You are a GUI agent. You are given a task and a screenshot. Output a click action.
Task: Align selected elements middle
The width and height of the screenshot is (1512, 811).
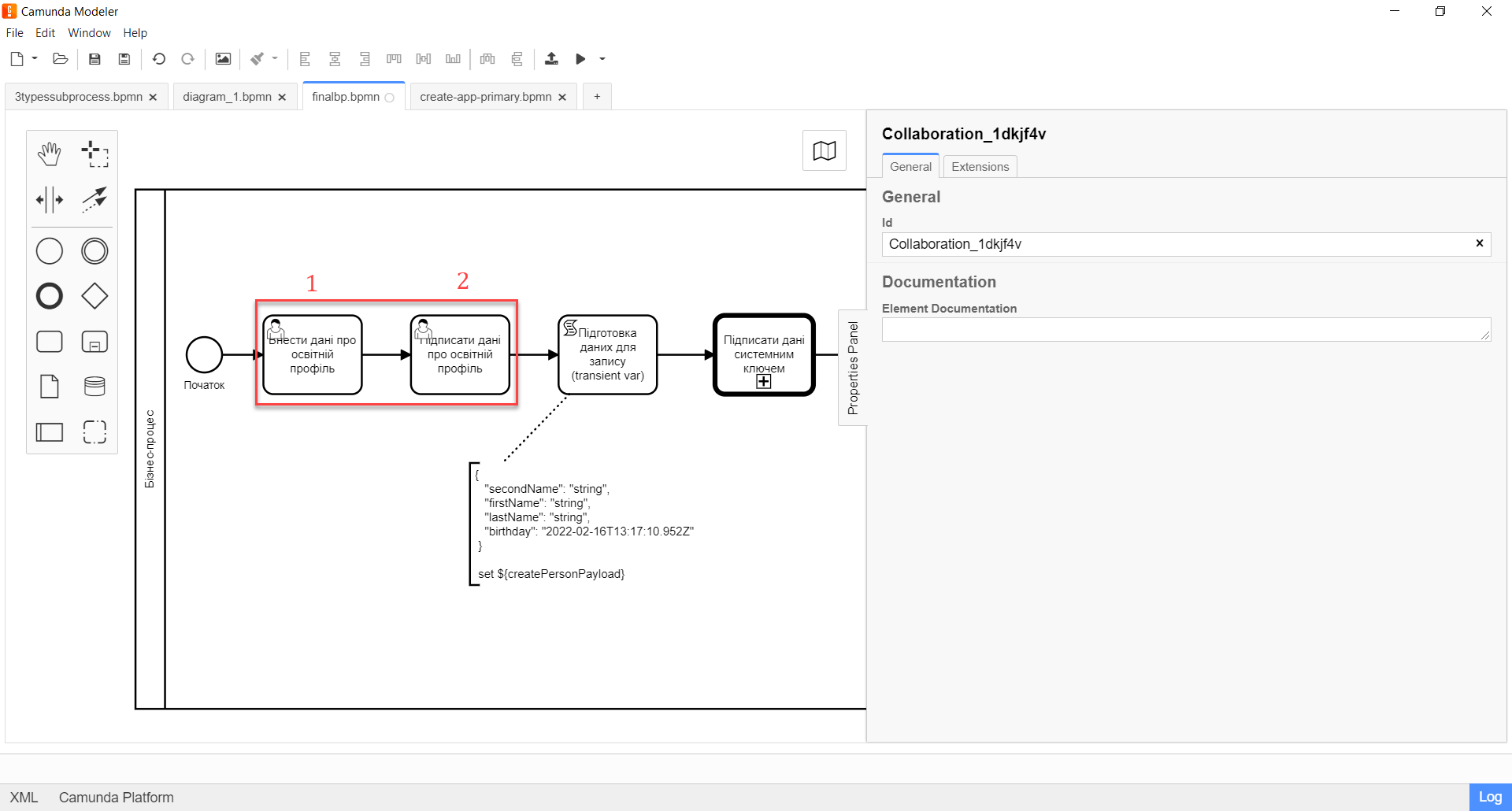(424, 59)
